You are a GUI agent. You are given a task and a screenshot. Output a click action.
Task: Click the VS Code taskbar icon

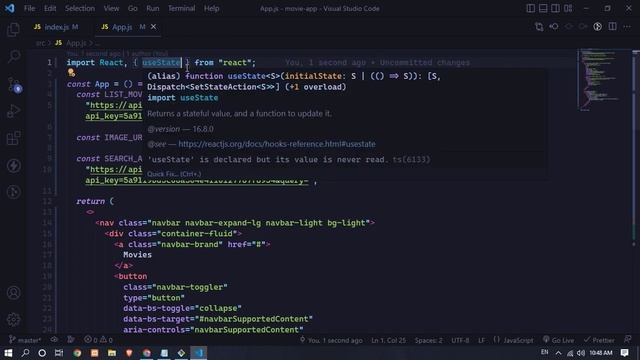(199, 353)
